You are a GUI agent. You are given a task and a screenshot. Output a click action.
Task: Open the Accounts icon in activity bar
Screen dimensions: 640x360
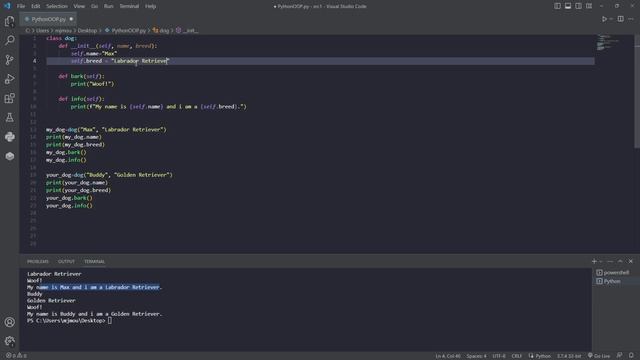[x=9, y=322]
